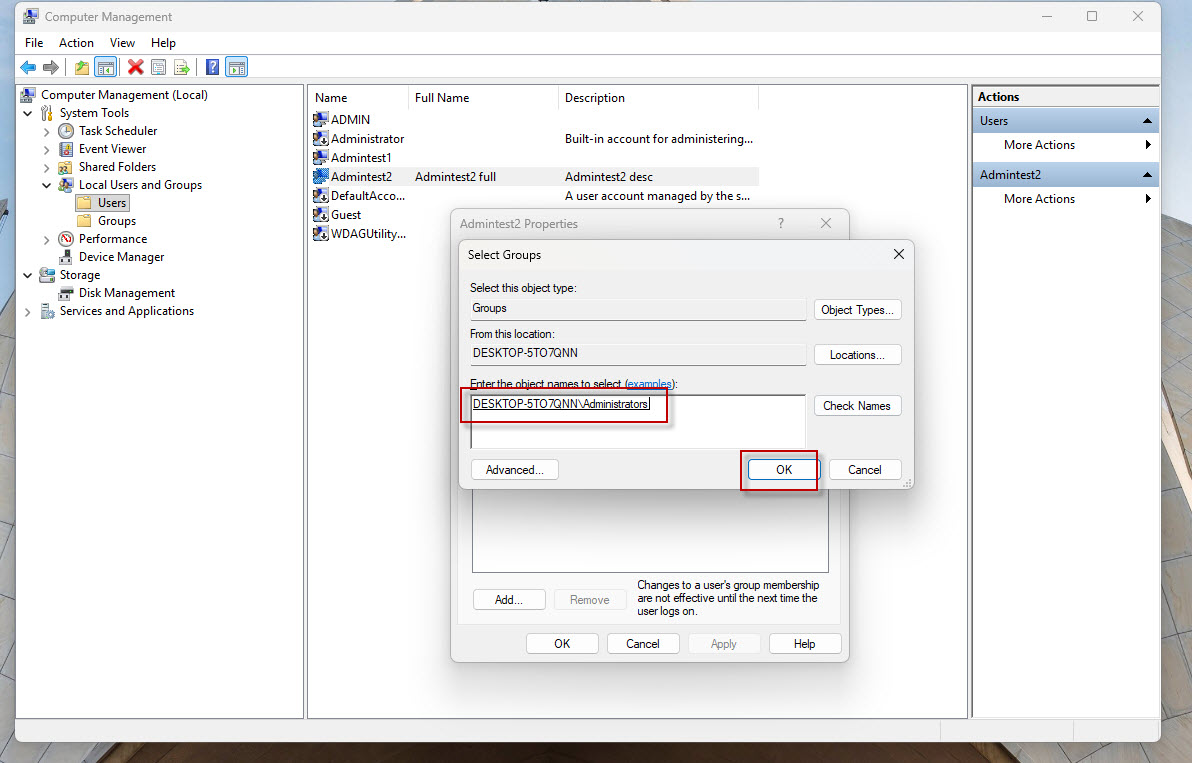
Task: Click the Local Users and Groups icon
Action: [x=66, y=185]
